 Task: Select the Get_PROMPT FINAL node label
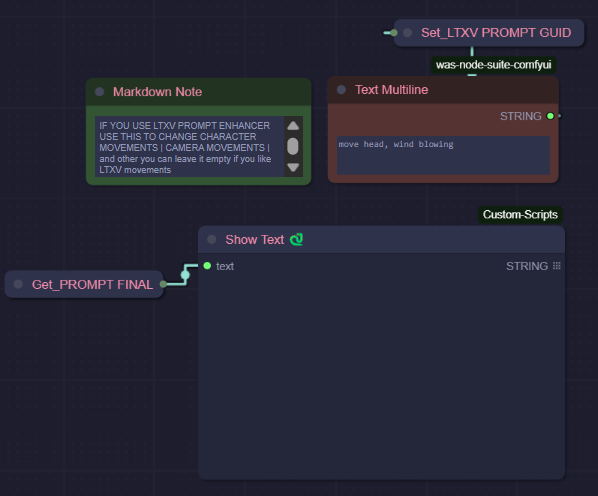pyautogui.click(x=93, y=284)
